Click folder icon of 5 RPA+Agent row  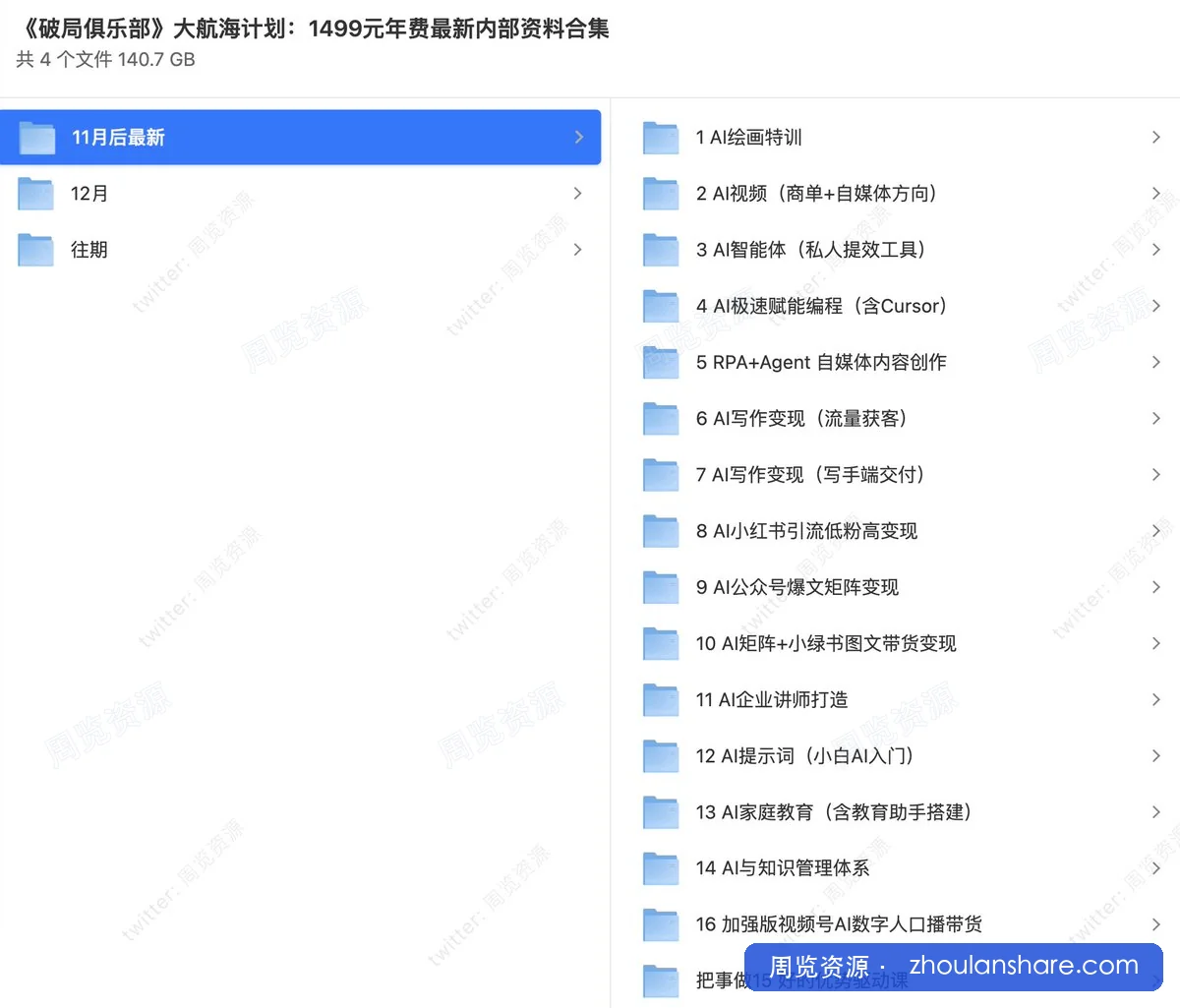[661, 362]
